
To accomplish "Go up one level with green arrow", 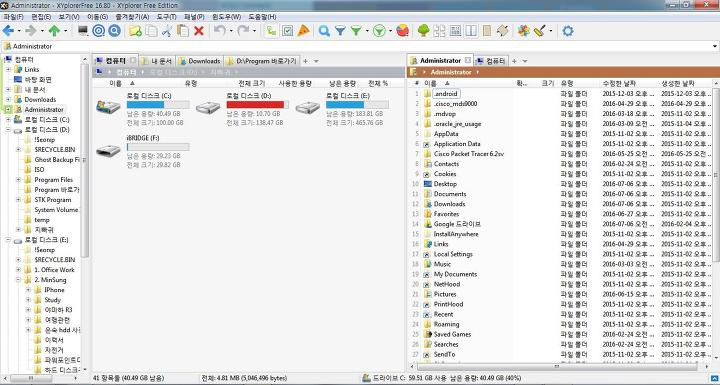I will pyautogui.click(x=55, y=31).
